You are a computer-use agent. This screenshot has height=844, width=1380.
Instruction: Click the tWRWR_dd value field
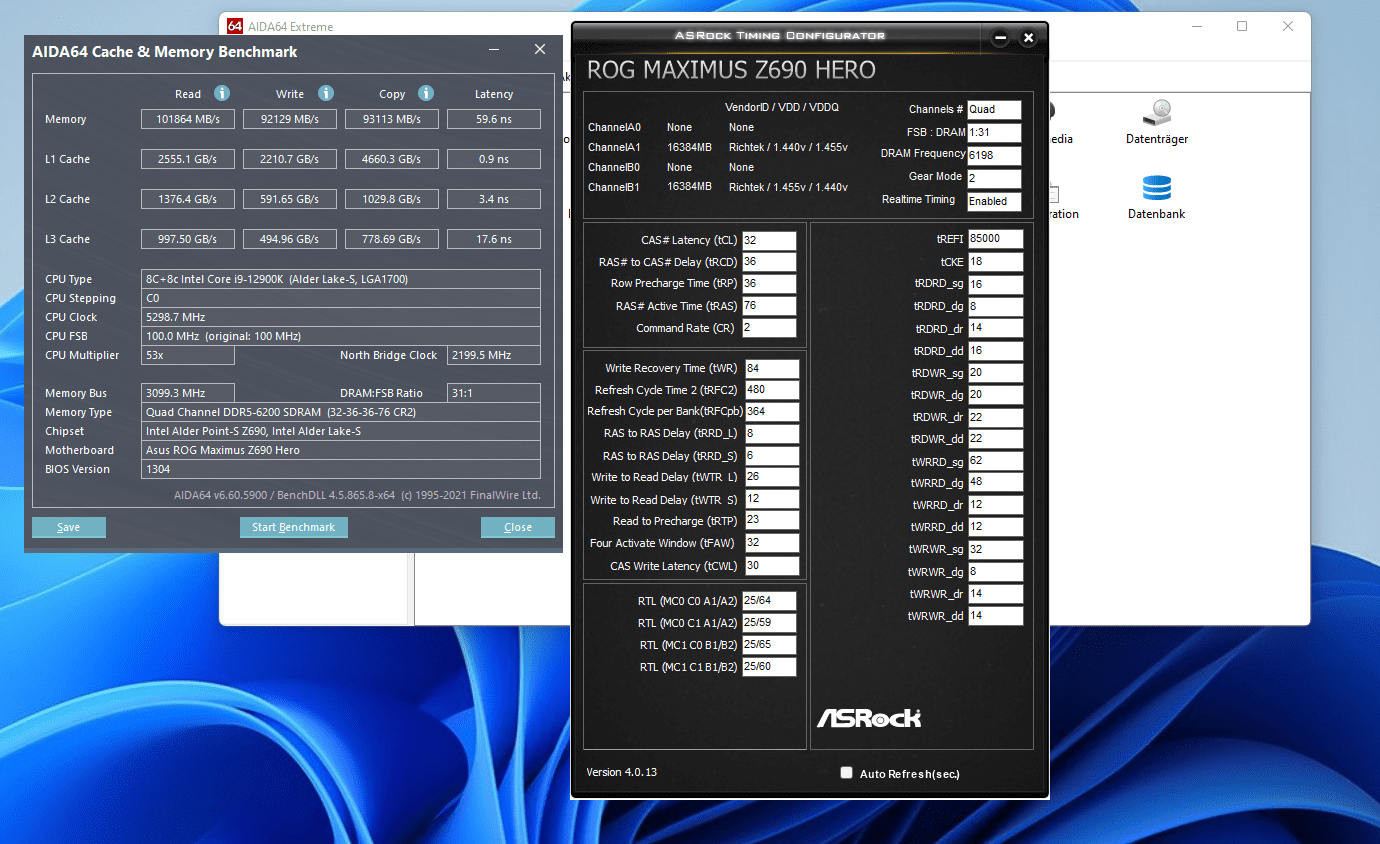[x=996, y=616]
